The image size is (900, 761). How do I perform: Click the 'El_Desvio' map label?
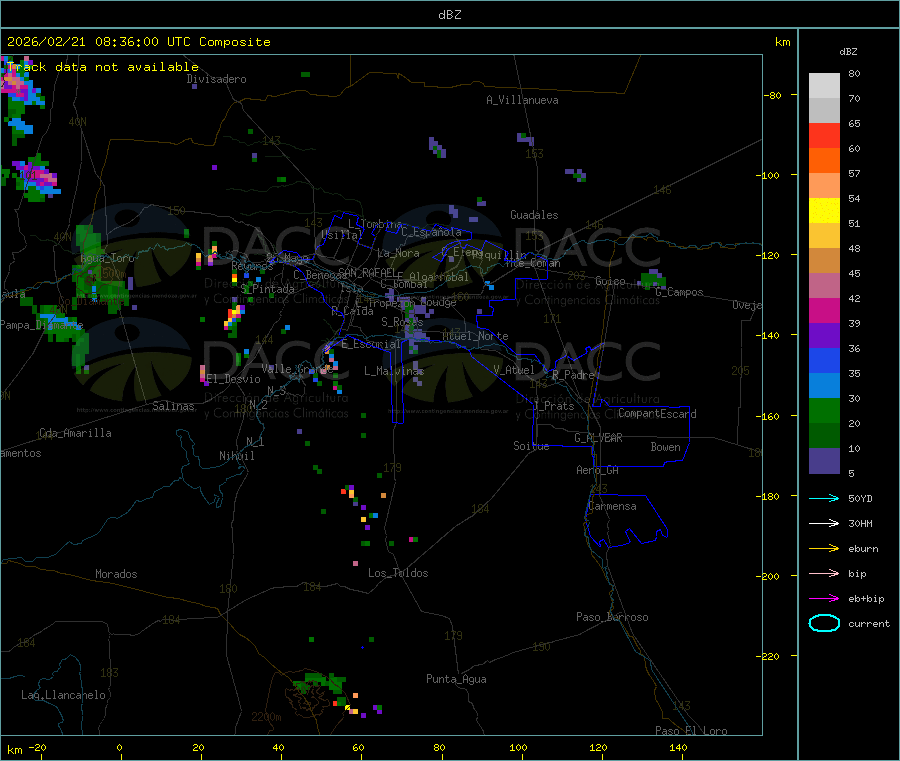[234, 379]
